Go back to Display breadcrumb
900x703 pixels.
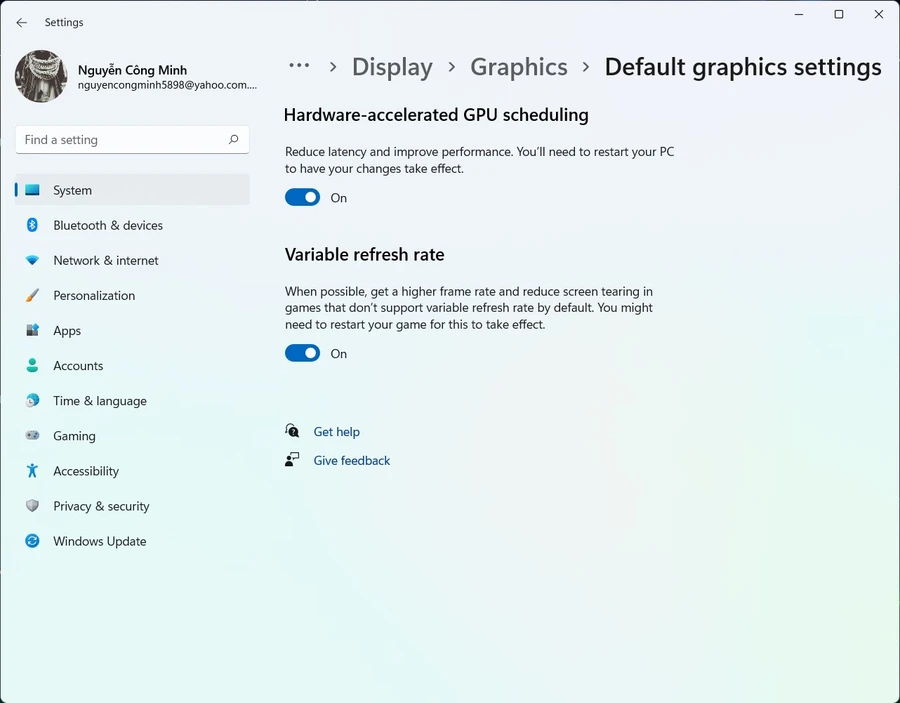tap(393, 67)
